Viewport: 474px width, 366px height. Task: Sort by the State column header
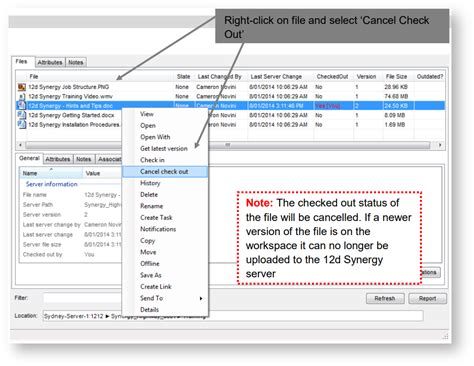(183, 77)
